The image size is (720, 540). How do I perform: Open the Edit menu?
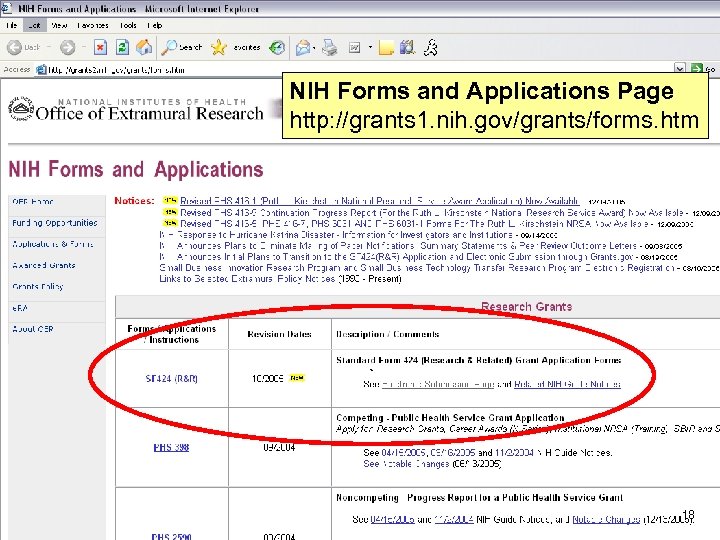pyautogui.click(x=34, y=25)
